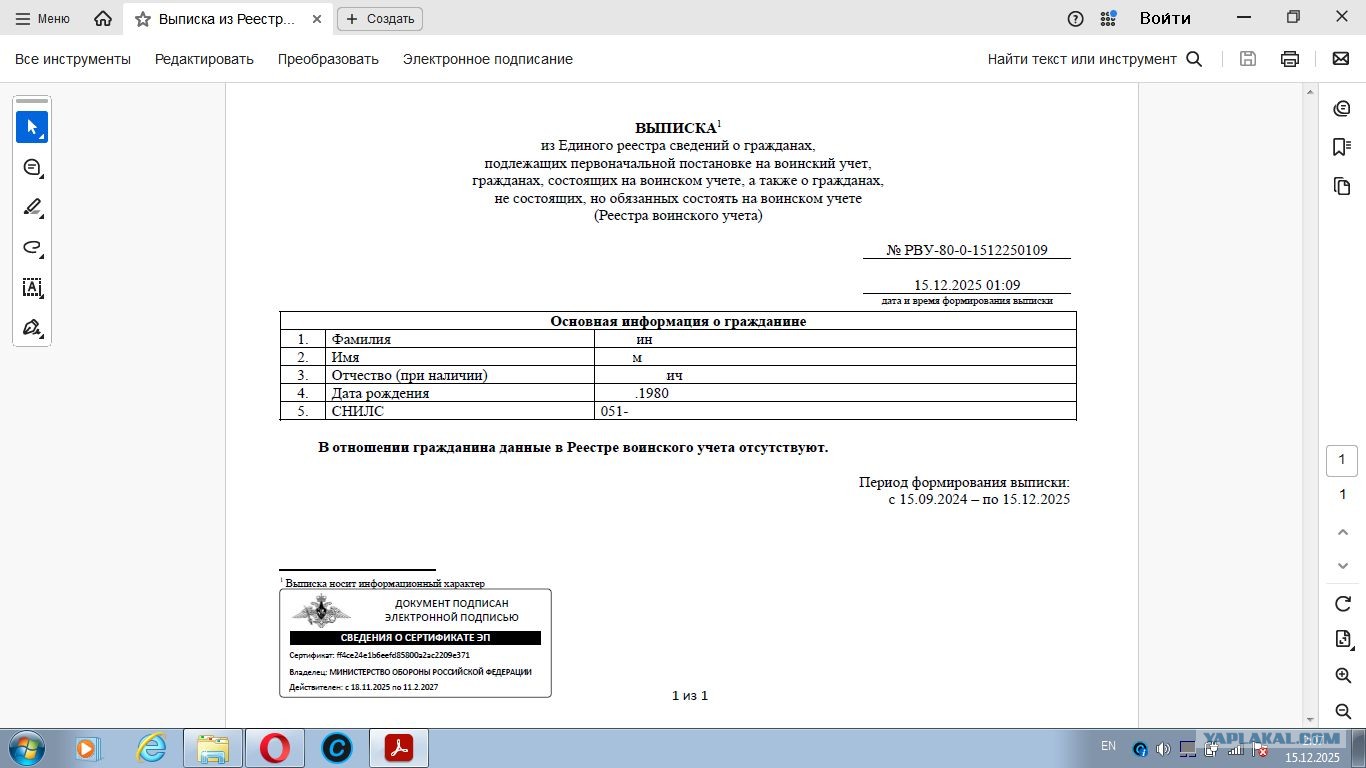Viewport: 1366px width, 768px height.
Task: Open the AI assistant panel icon
Action: (x=1342, y=108)
